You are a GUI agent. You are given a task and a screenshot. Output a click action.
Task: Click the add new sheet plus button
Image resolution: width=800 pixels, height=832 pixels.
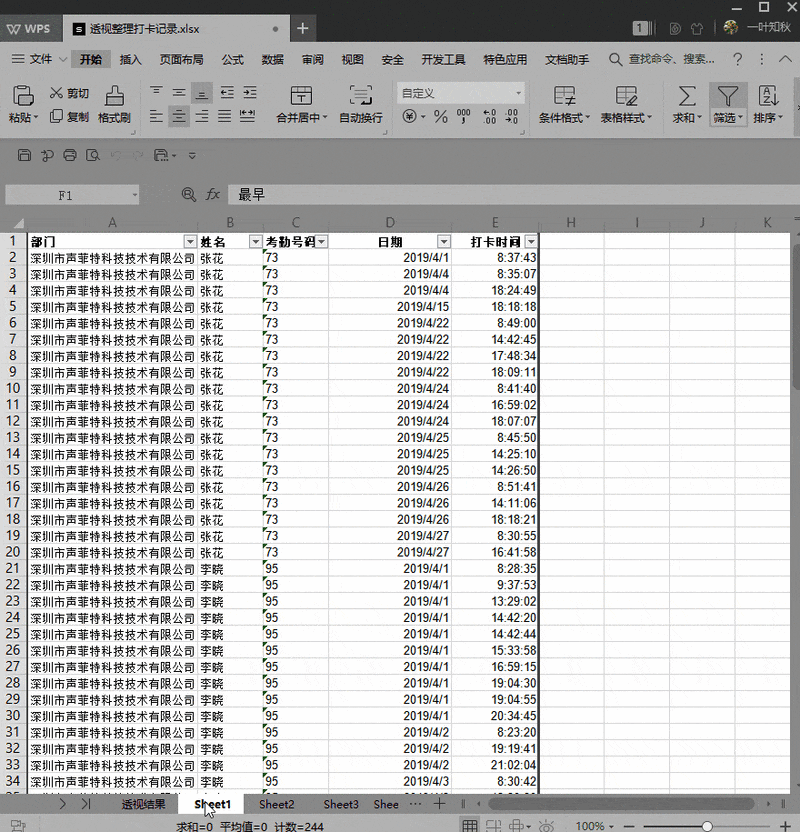point(439,804)
